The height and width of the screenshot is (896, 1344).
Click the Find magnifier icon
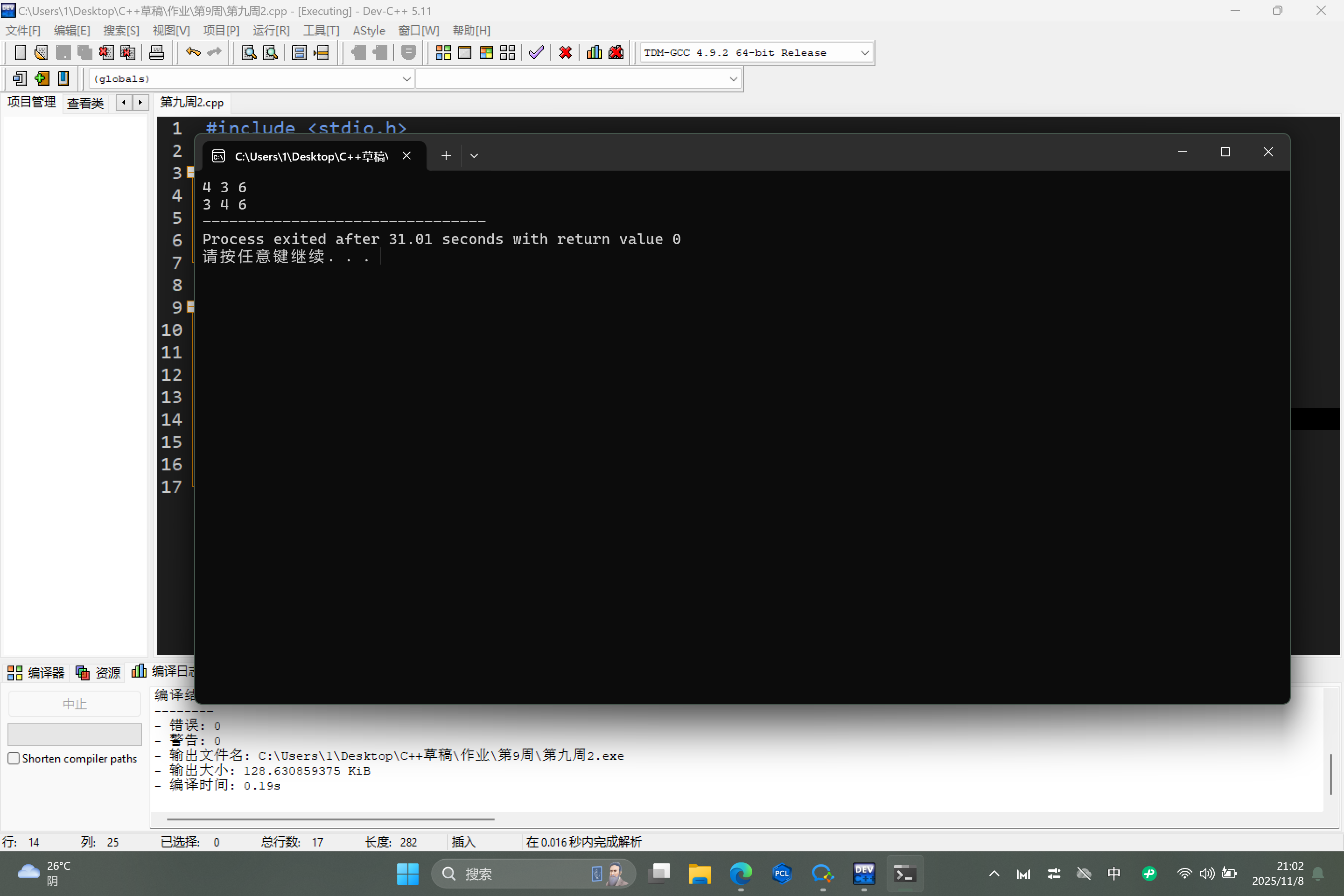tap(249, 53)
